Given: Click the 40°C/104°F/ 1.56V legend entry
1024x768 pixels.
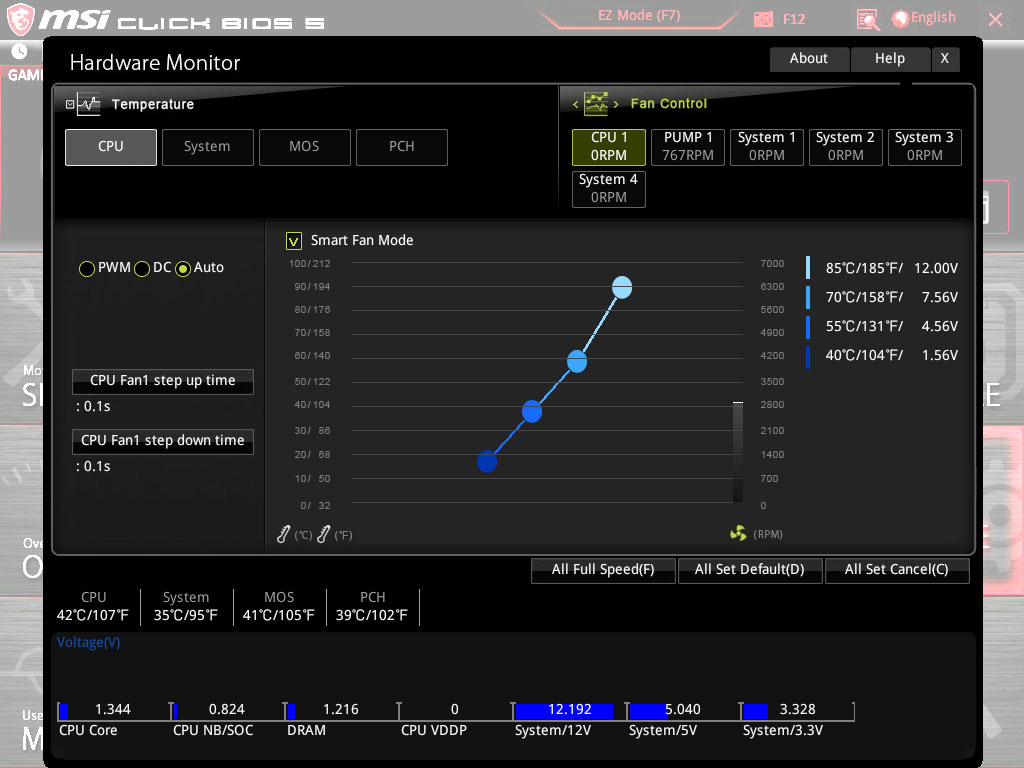Looking at the screenshot, I should click(883, 355).
